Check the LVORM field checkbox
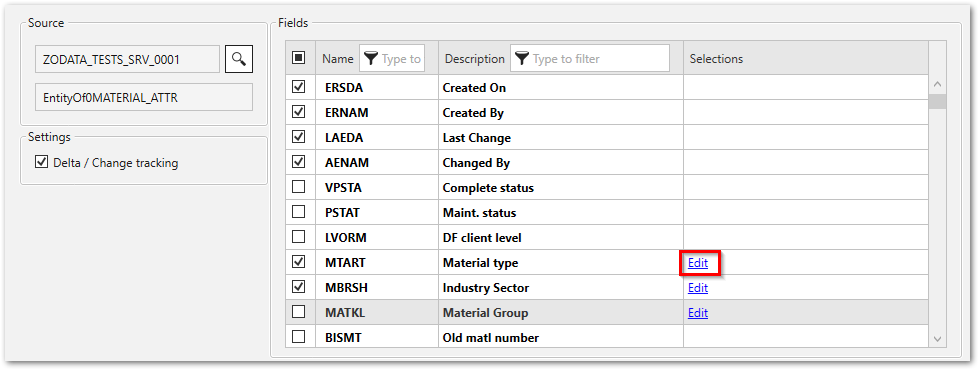The image size is (979, 370). click(299, 237)
